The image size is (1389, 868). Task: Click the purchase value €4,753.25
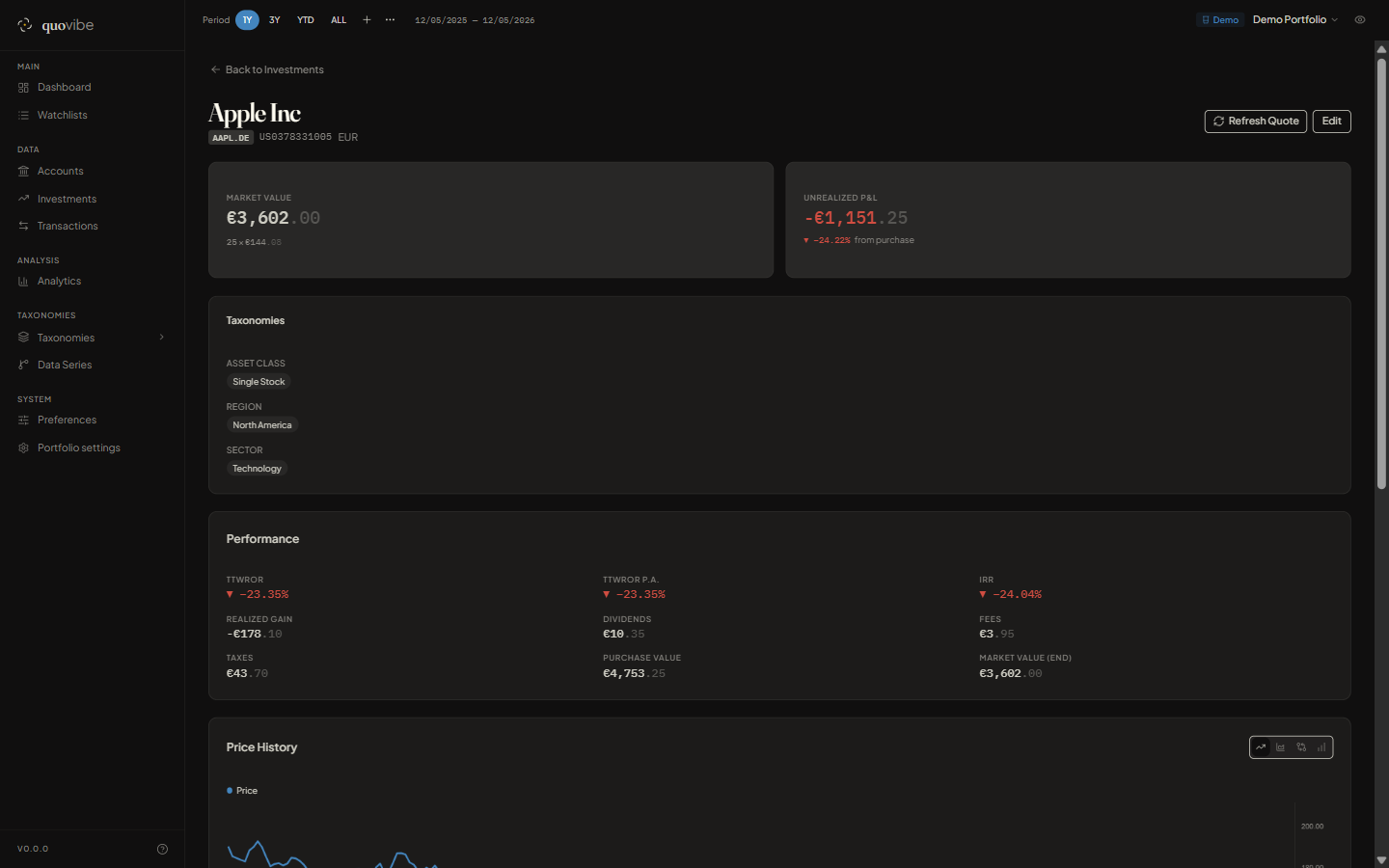(635, 674)
